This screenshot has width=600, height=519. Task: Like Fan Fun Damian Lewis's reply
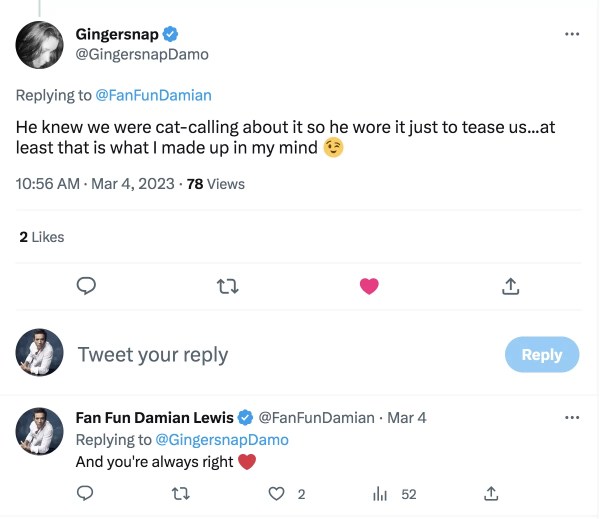[279, 493]
